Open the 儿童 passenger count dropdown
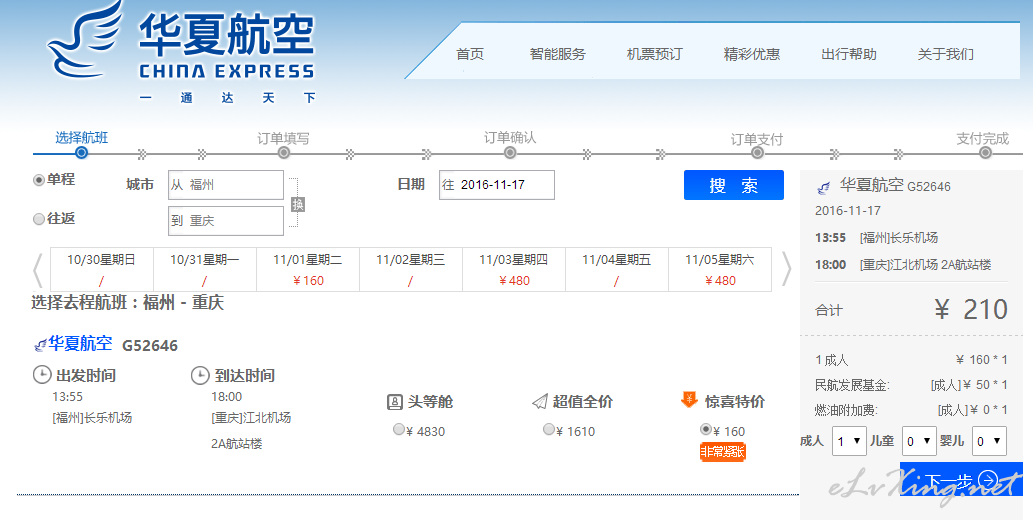1033x520 pixels. [x=919, y=441]
